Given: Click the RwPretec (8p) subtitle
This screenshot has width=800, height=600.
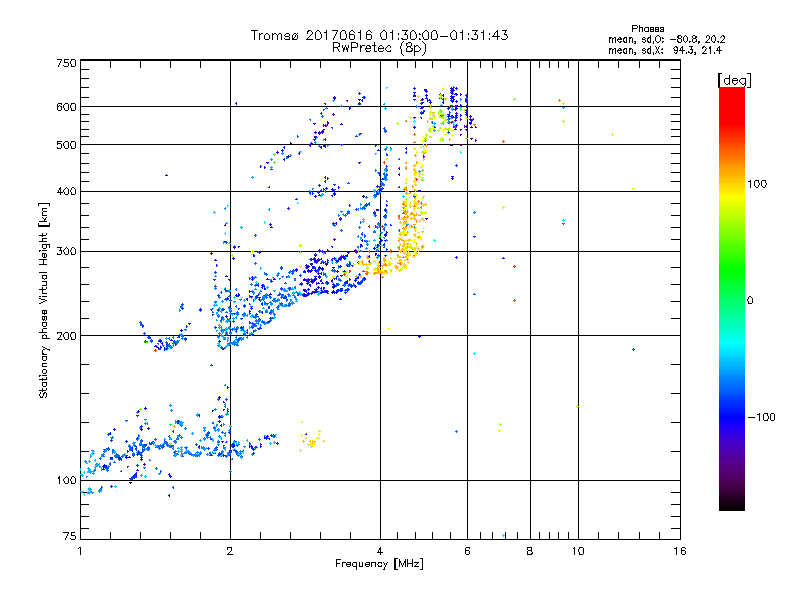Looking at the screenshot, I should point(380,47).
